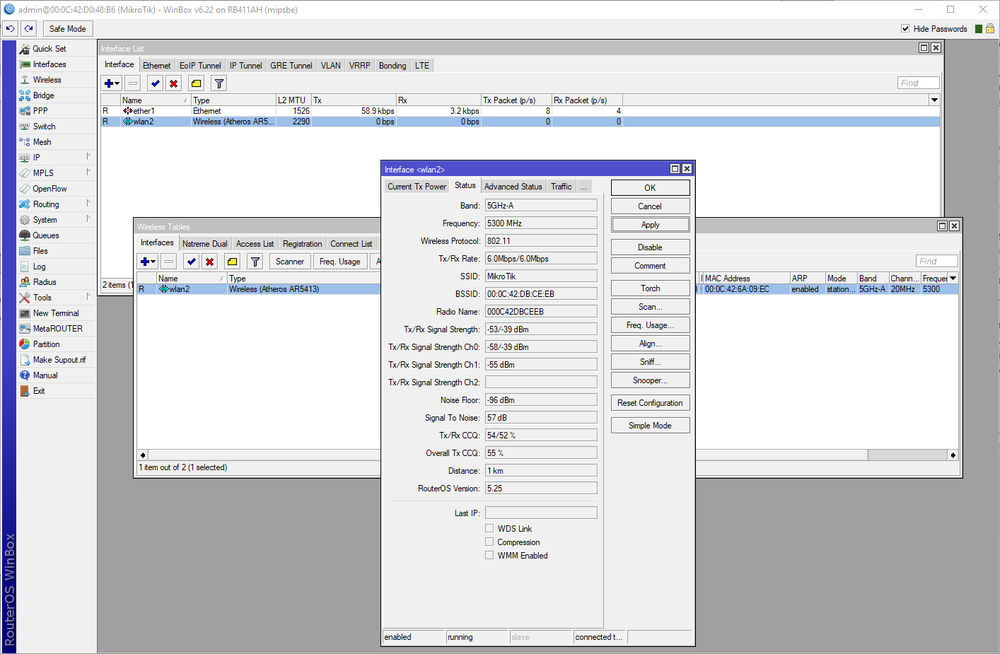This screenshot has width=1000, height=654.
Task: Toggle the Compression checkbox
Action: pos(489,542)
